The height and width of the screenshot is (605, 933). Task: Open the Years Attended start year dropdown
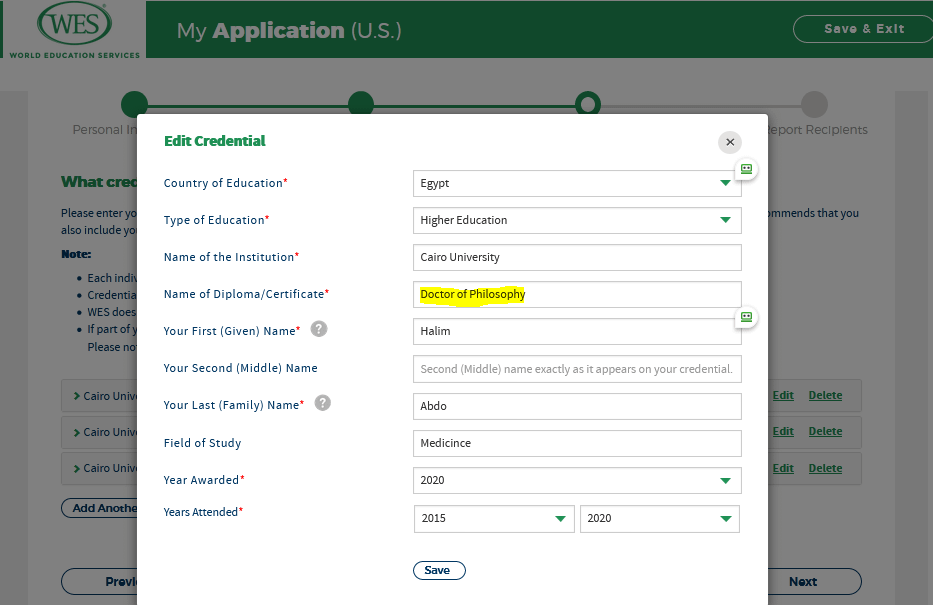(494, 518)
